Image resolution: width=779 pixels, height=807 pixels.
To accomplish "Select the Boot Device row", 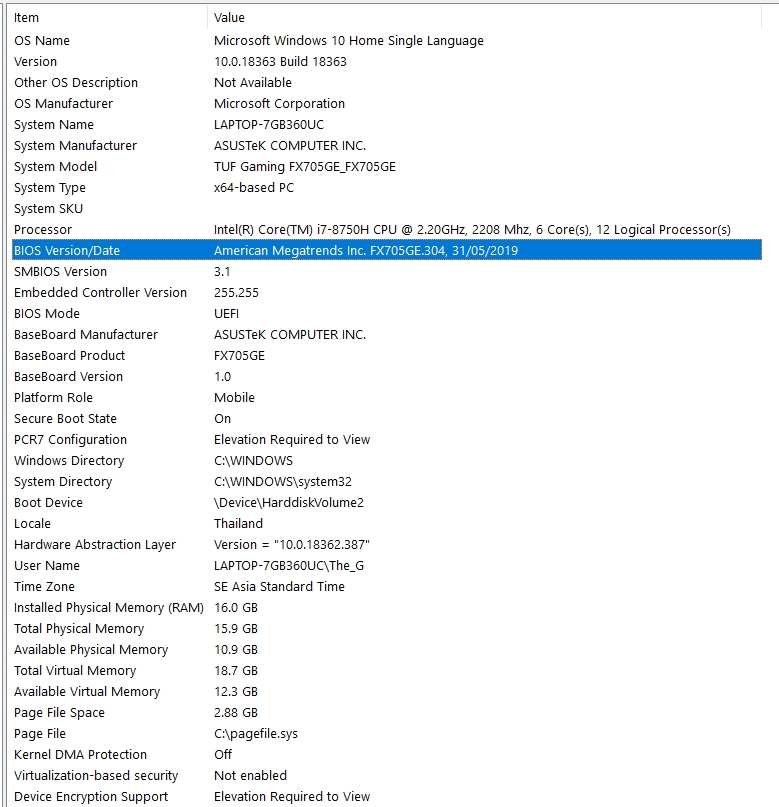I will (x=386, y=503).
